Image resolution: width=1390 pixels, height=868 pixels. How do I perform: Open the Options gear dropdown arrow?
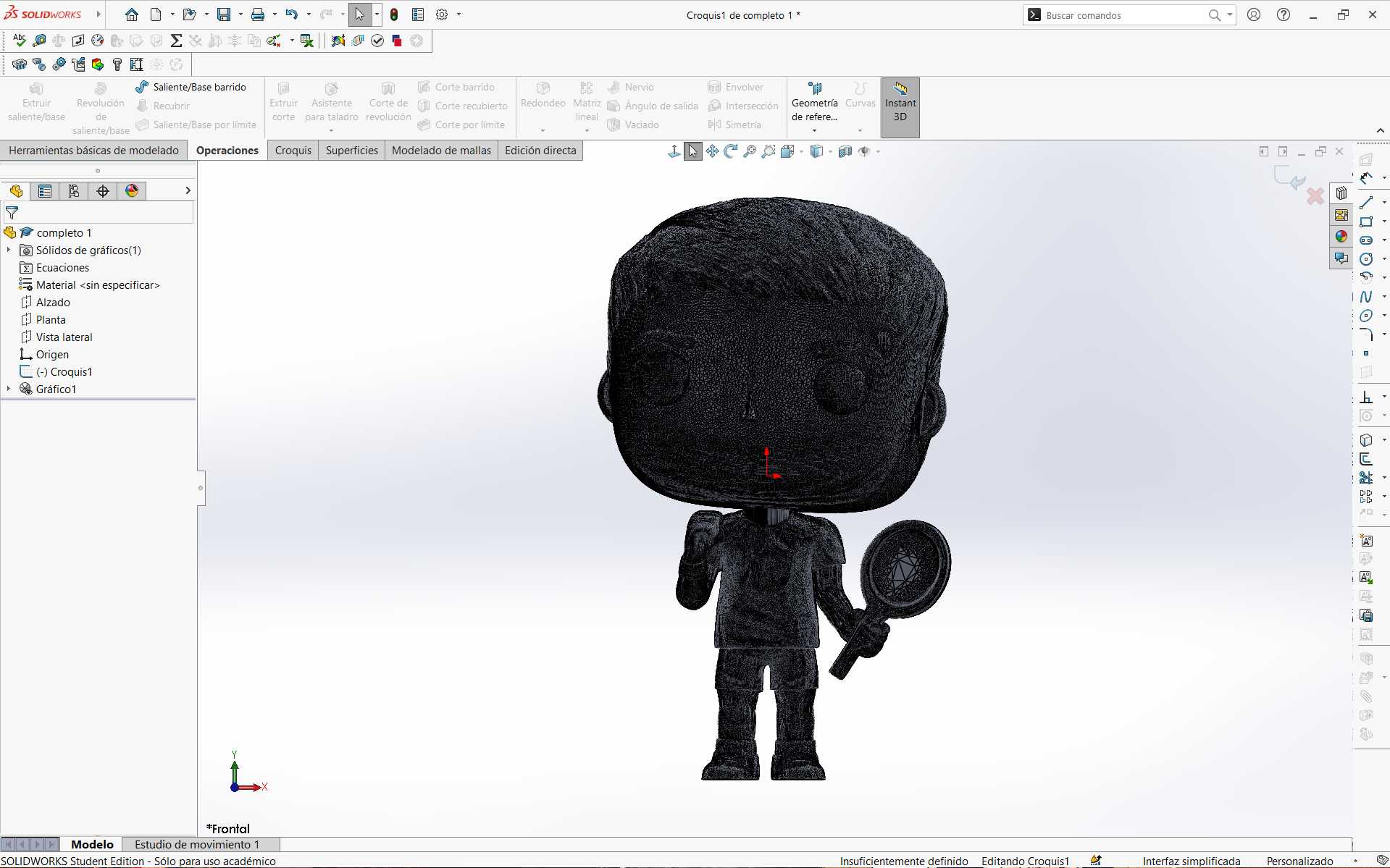coord(459,14)
